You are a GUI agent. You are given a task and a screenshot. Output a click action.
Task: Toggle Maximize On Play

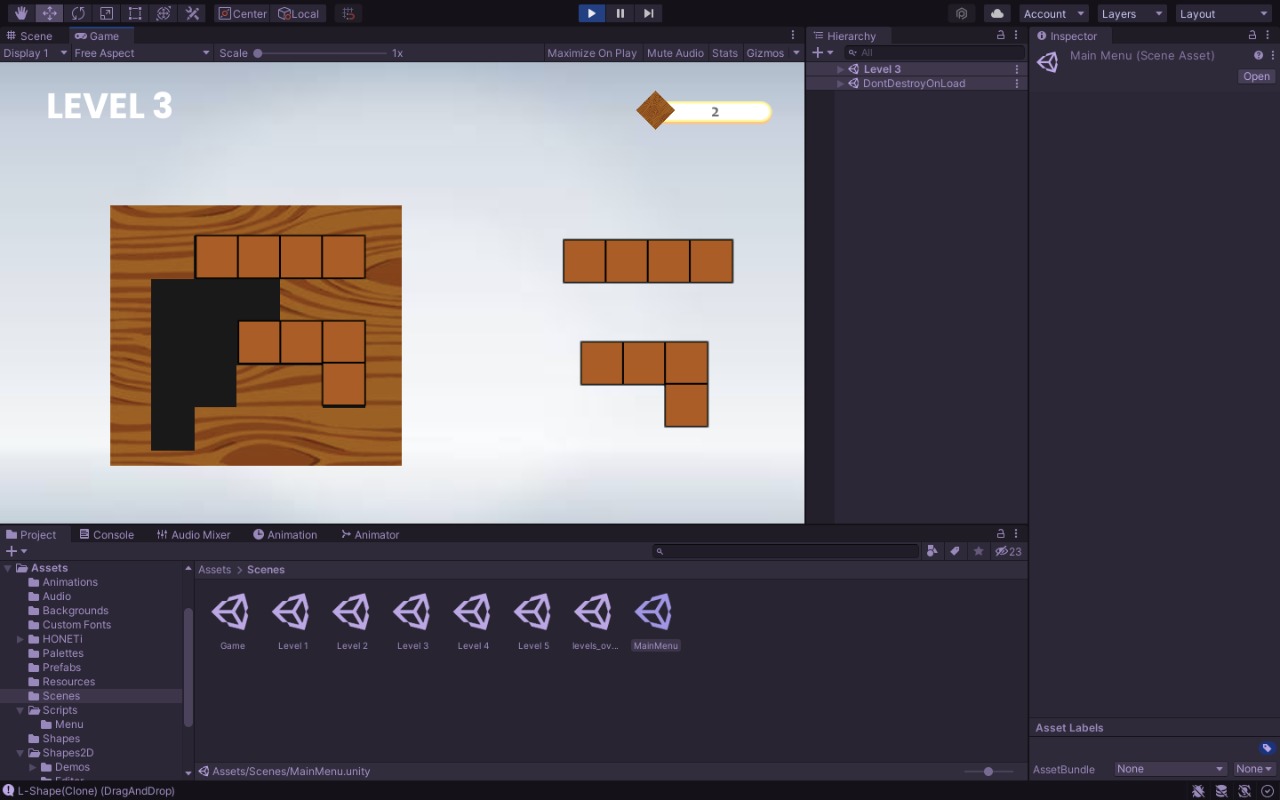coord(592,53)
